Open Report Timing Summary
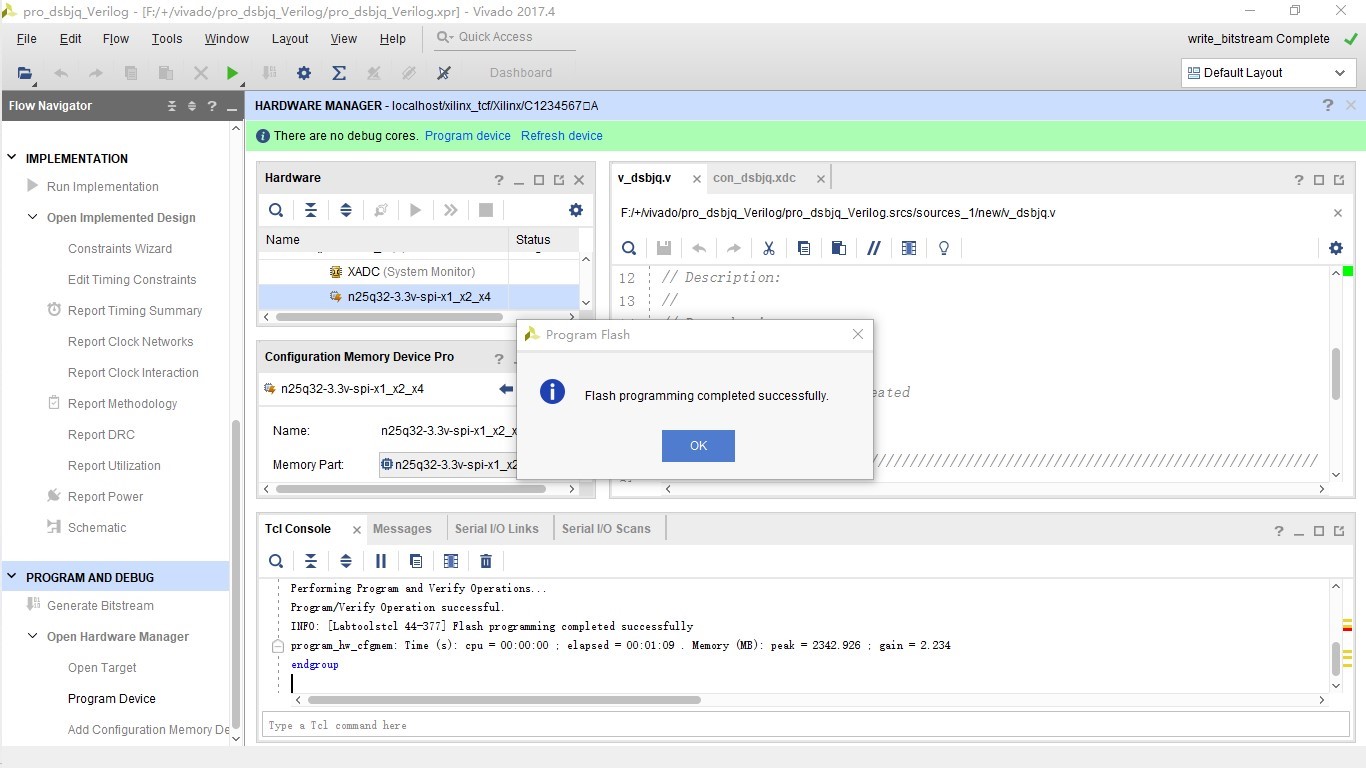1366x768 pixels. [135, 311]
